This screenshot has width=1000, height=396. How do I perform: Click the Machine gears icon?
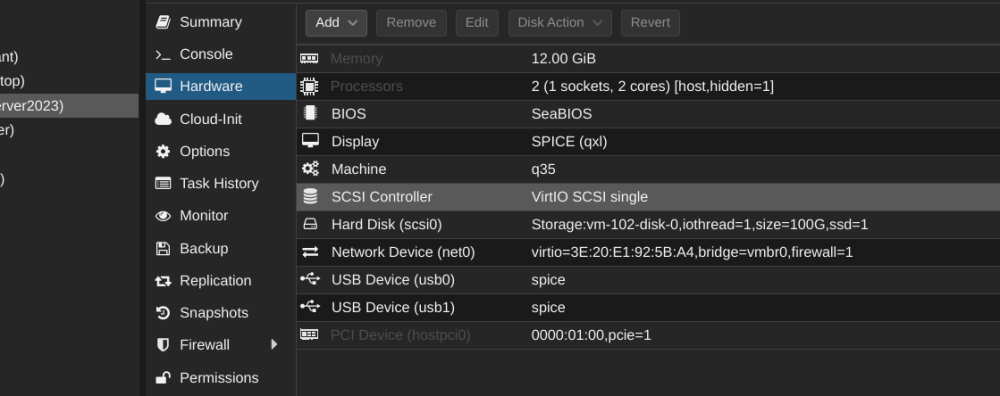point(310,169)
